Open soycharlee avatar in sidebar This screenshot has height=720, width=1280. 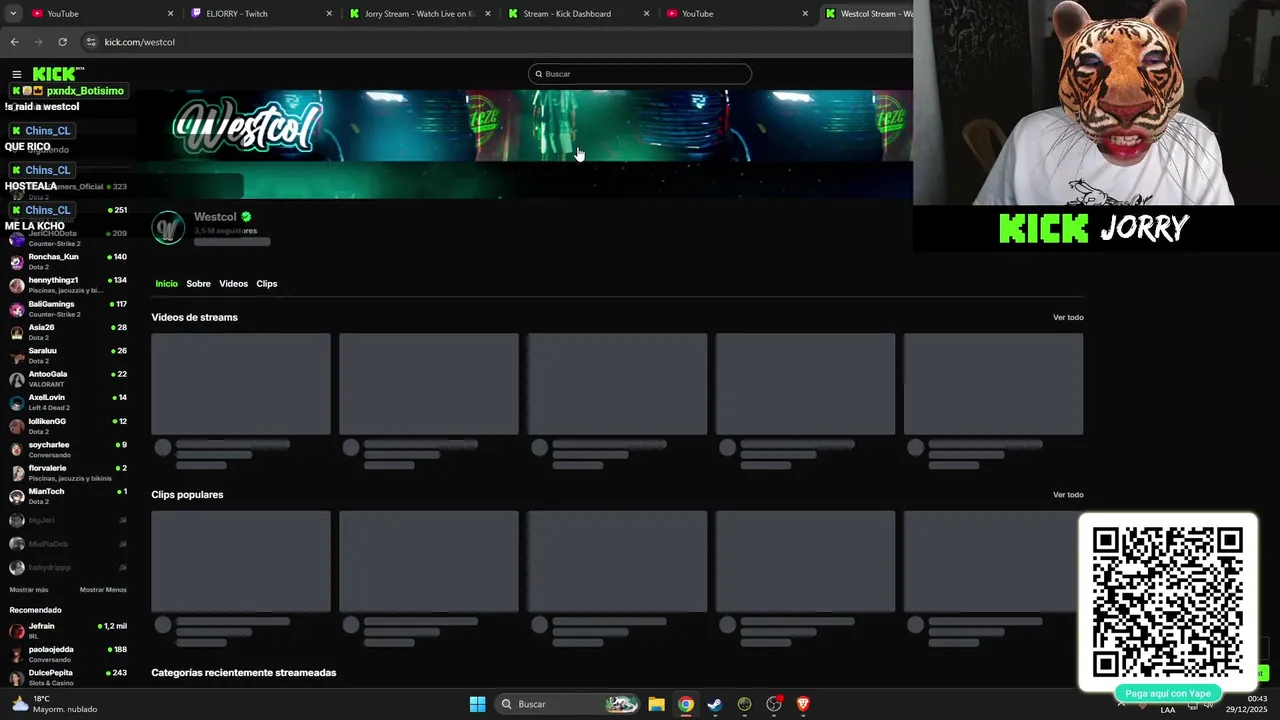17,449
